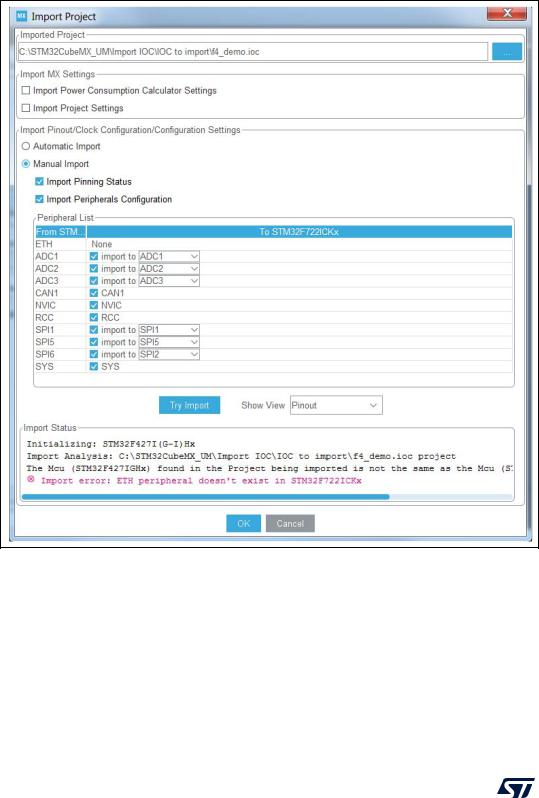Uncheck Import Peripherals Configuration
The image size is (539, 798).
pyautogui.click(x=39, y=199)
